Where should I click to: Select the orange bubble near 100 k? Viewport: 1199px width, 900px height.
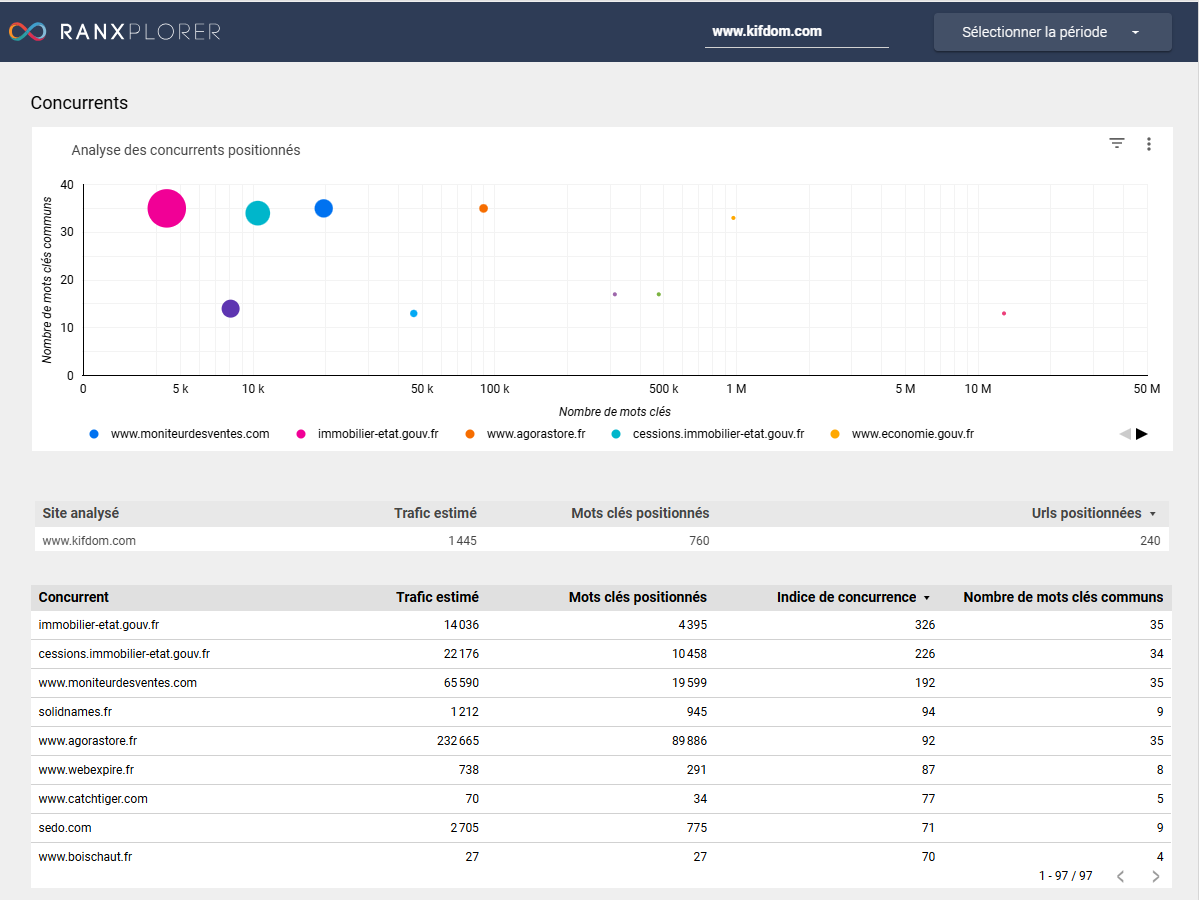483,208
